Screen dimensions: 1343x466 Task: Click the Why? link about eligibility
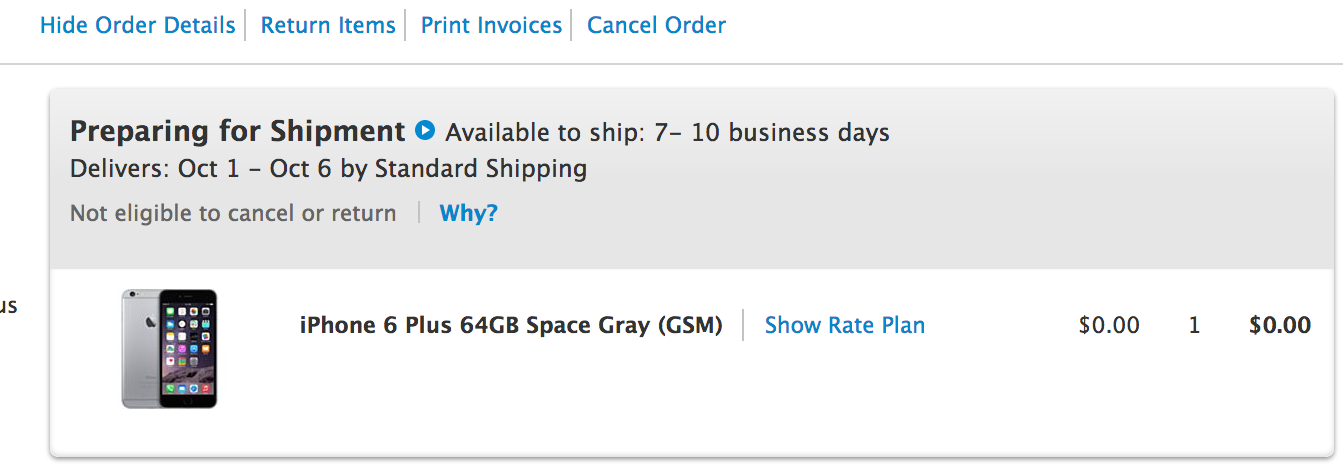[468, 213]
